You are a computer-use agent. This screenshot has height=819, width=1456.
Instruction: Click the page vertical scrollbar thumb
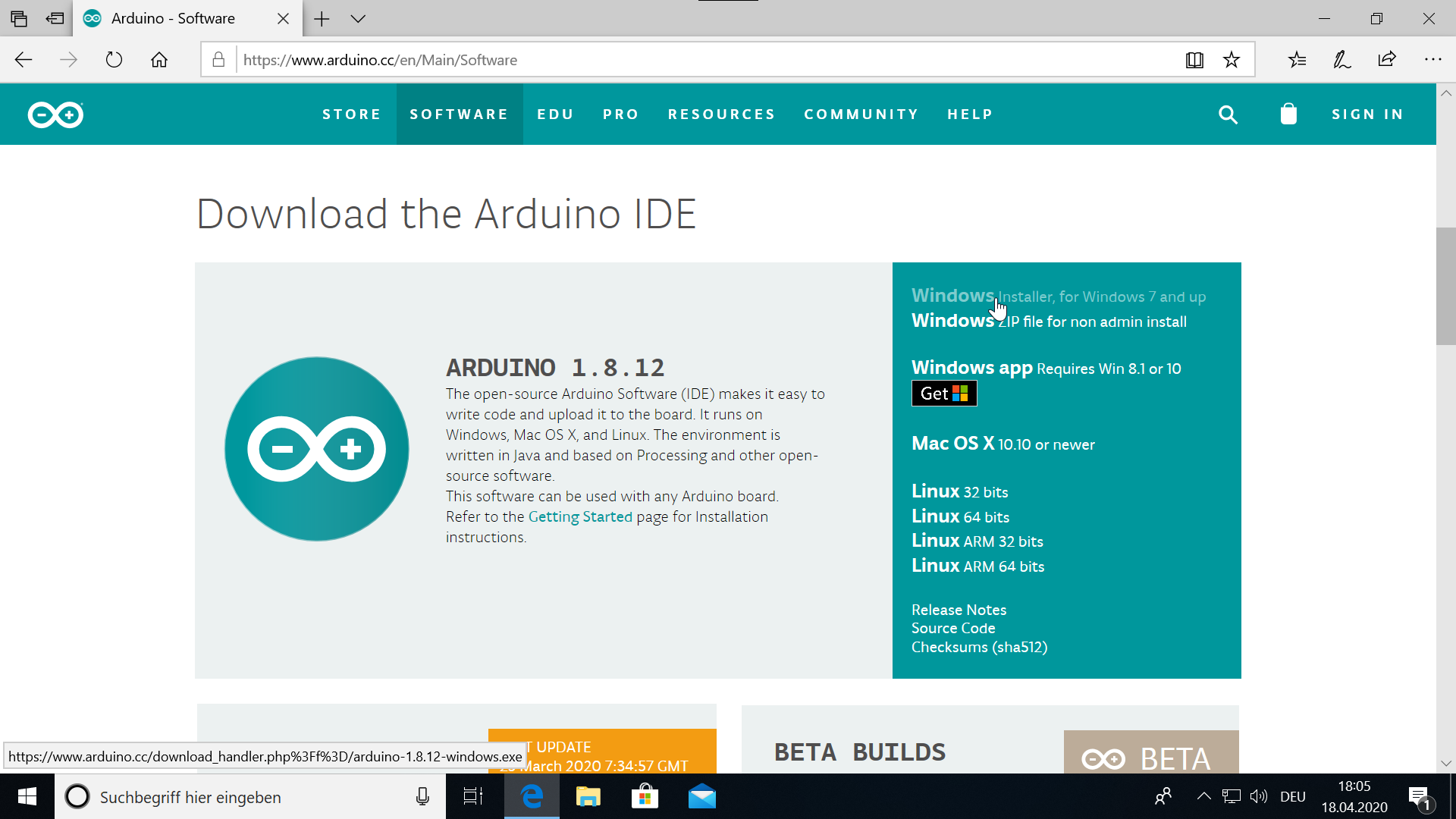click(x=1445, y=286)
